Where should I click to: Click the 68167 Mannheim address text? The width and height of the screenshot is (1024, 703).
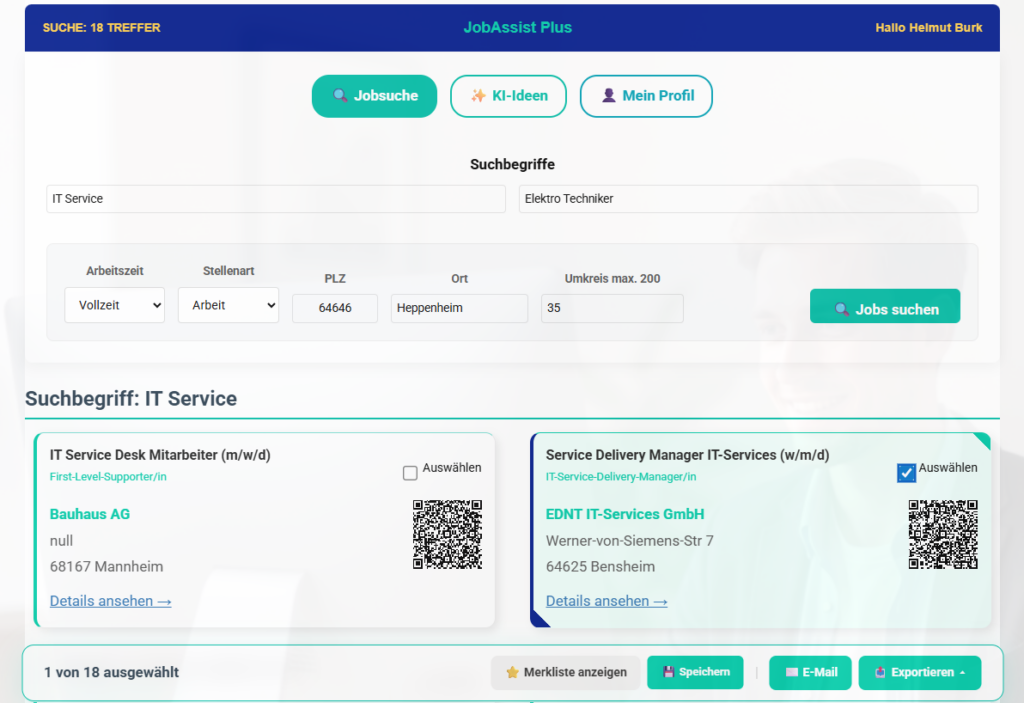pos(106,566)
